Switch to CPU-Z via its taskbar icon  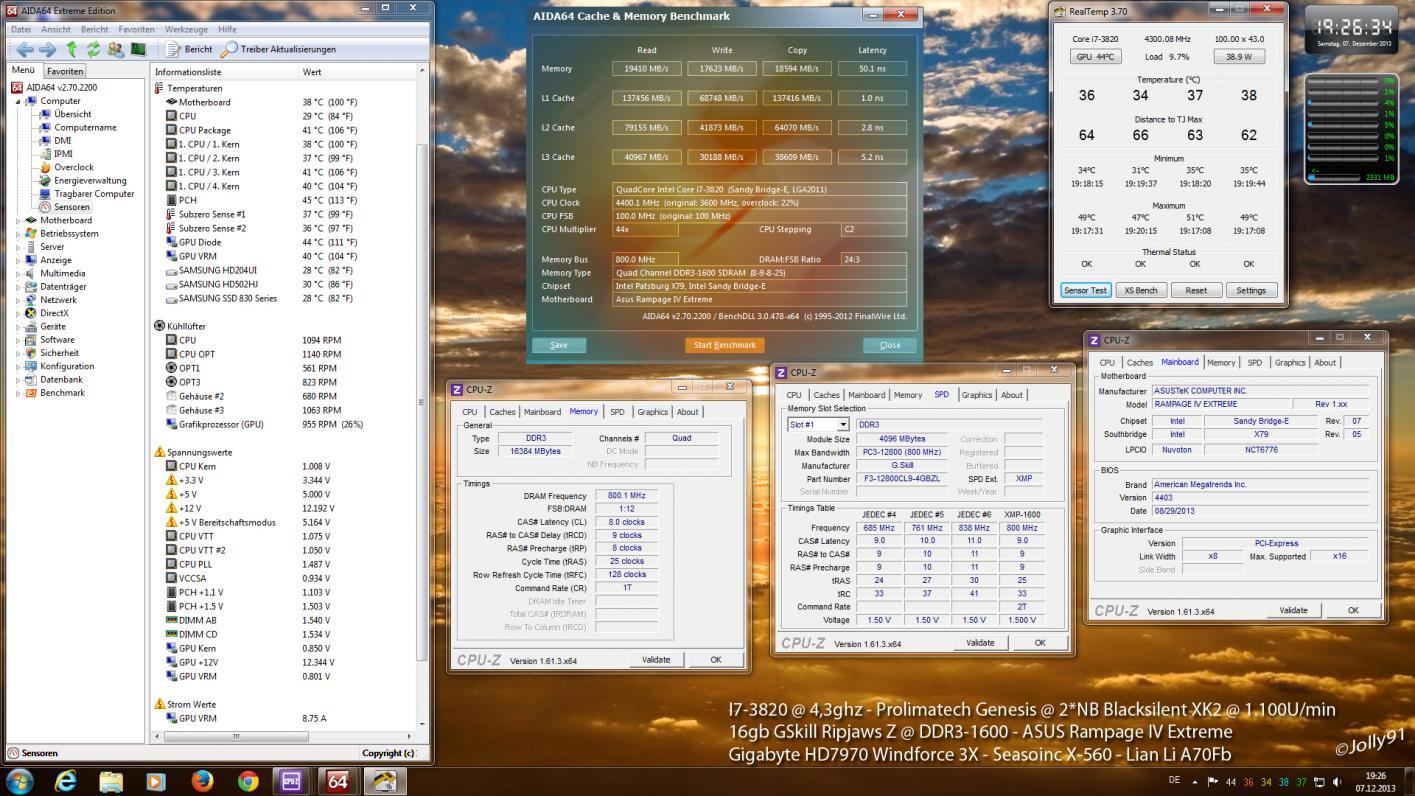(291, 780)
